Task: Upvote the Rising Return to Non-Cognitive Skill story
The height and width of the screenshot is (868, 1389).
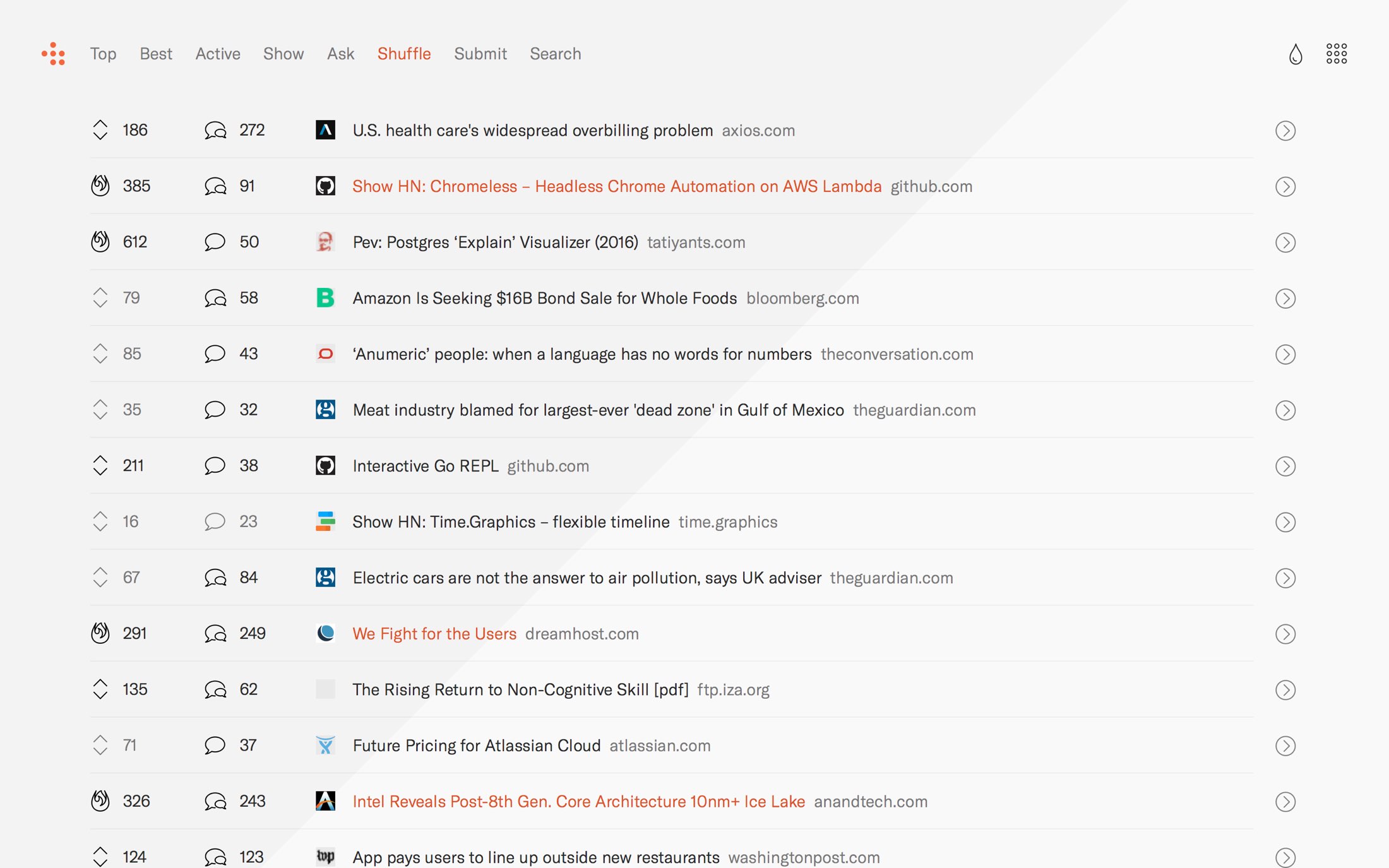Action: point(100,689)
